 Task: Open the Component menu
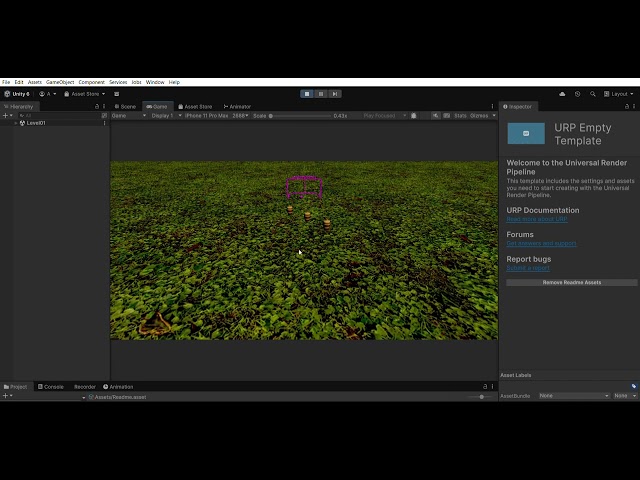pyautogui.click(x=91, y=82)
